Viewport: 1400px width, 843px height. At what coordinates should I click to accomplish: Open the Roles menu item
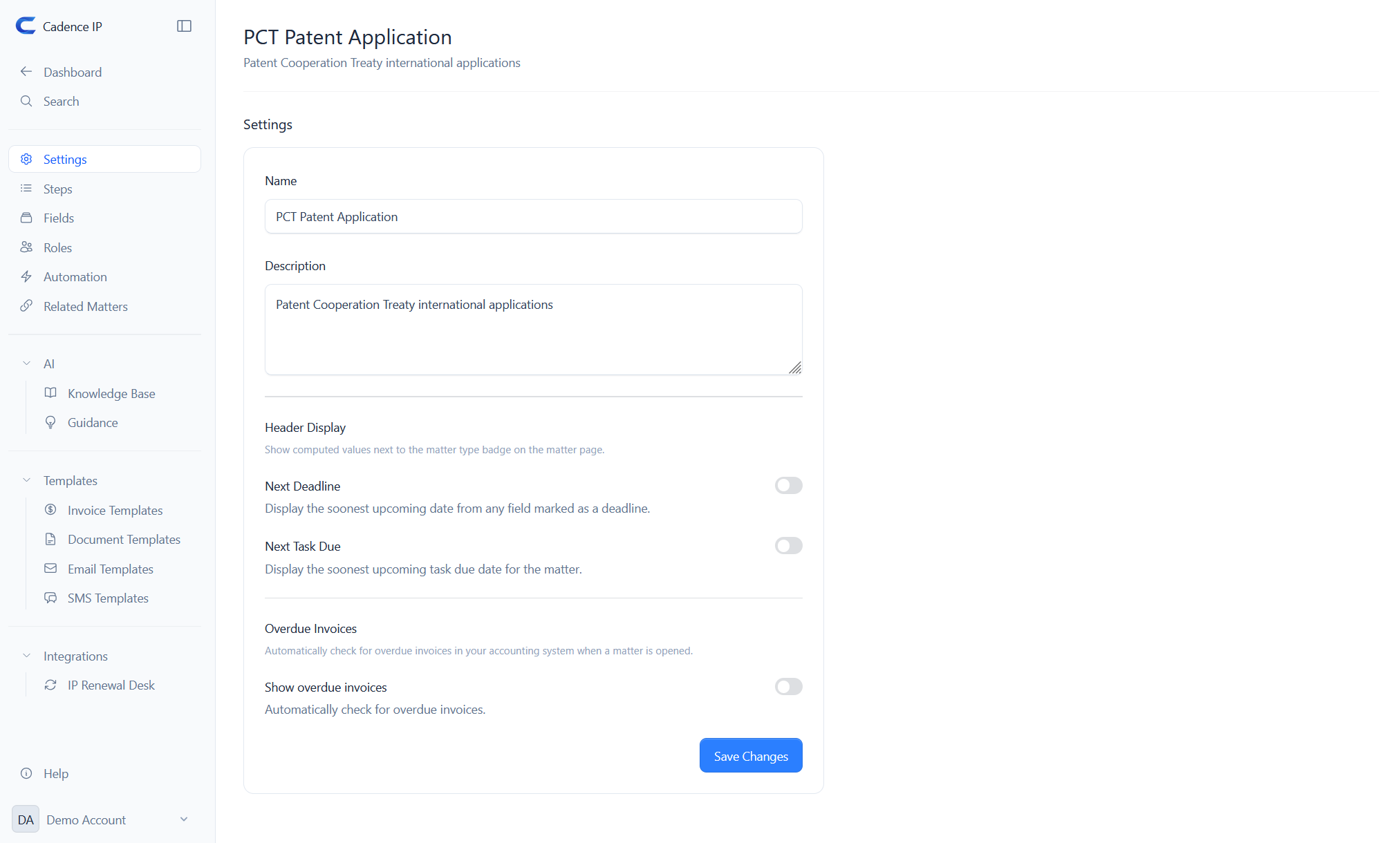click(x=104, y=247)
